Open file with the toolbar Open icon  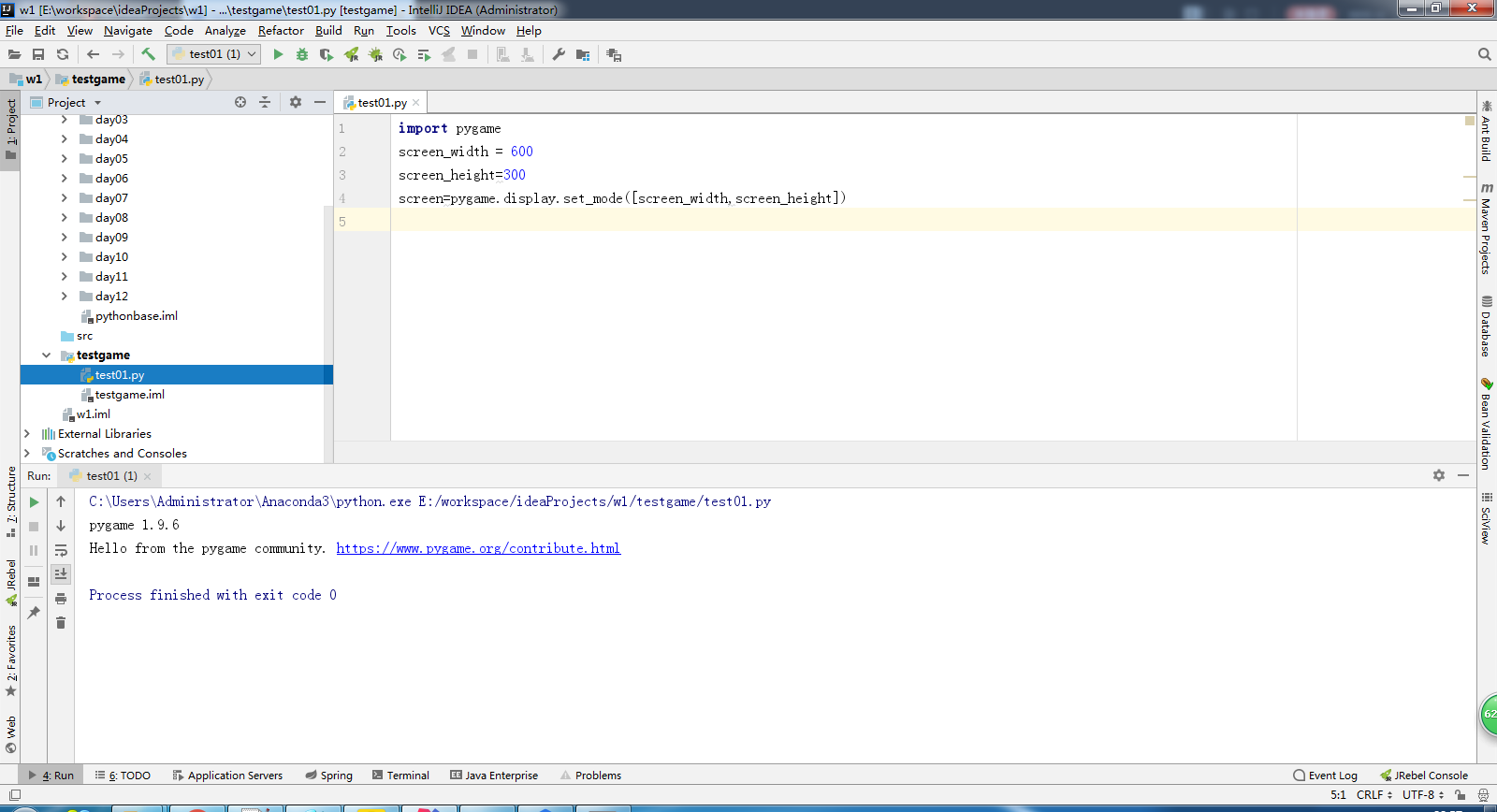tap(14, 54)
